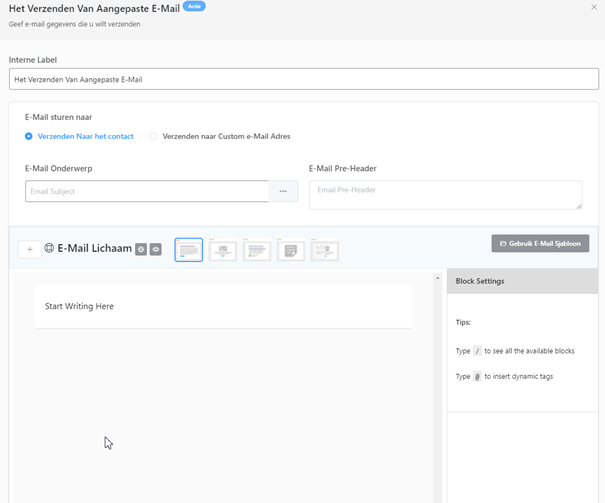Click the 'Start Writing Here' editor block
Screen dimensions: 605x503
[x=223, y=306]
